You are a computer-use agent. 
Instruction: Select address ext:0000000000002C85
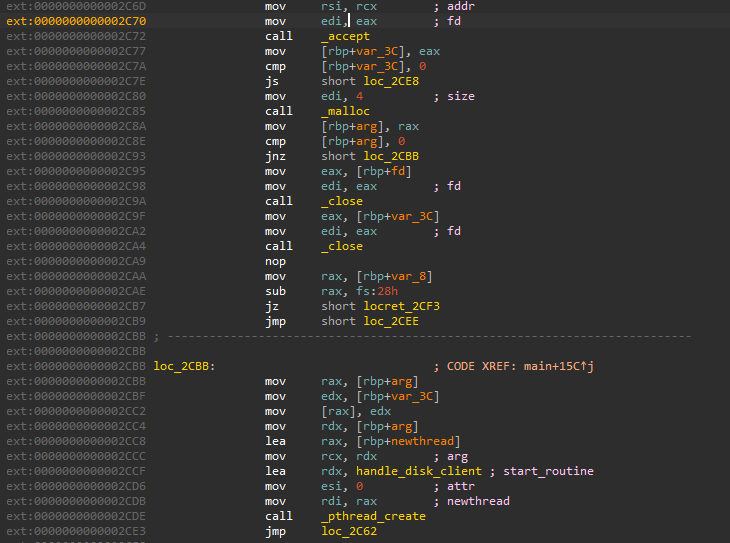pyautogui.click(x=76, y=111)
